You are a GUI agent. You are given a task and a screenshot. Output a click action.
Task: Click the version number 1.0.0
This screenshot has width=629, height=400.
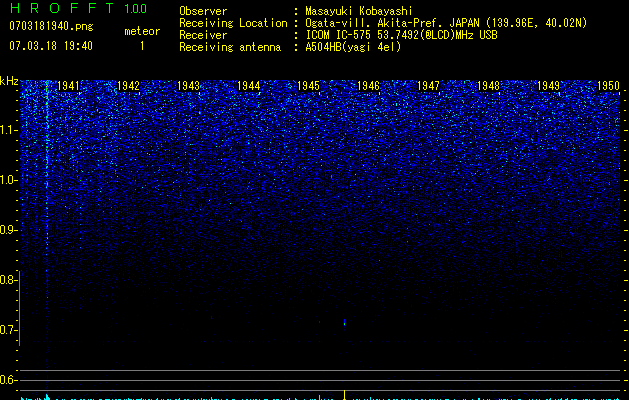point(135,9)
